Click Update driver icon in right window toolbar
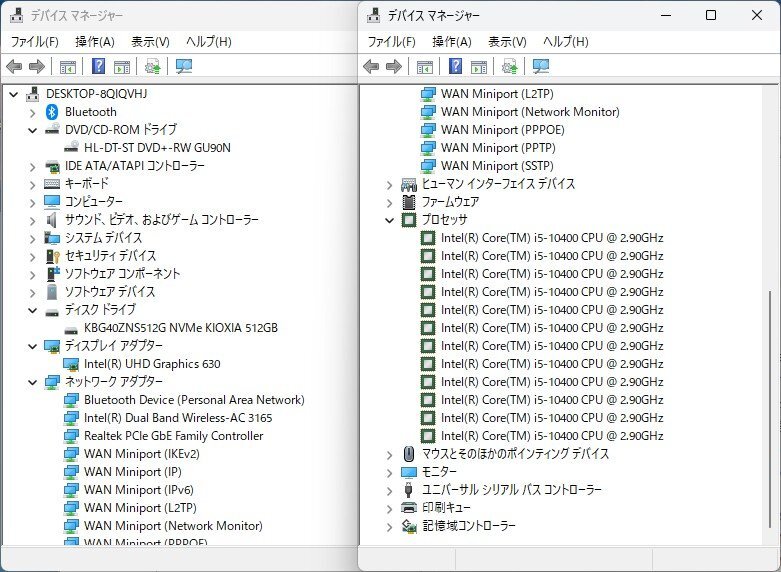 coord(509,66)
